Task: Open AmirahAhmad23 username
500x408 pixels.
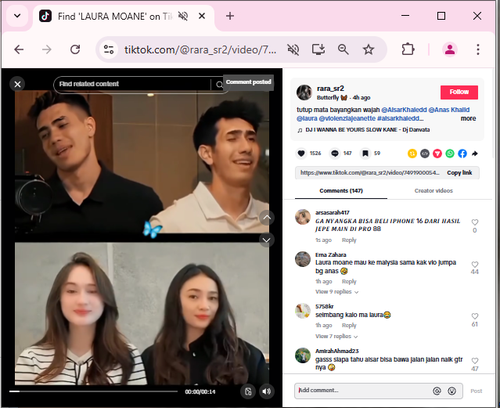Action: (337, 351)
